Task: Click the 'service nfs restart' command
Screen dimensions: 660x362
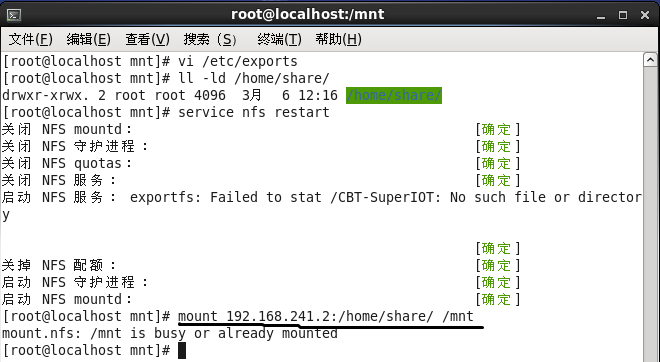Action: 254,112
